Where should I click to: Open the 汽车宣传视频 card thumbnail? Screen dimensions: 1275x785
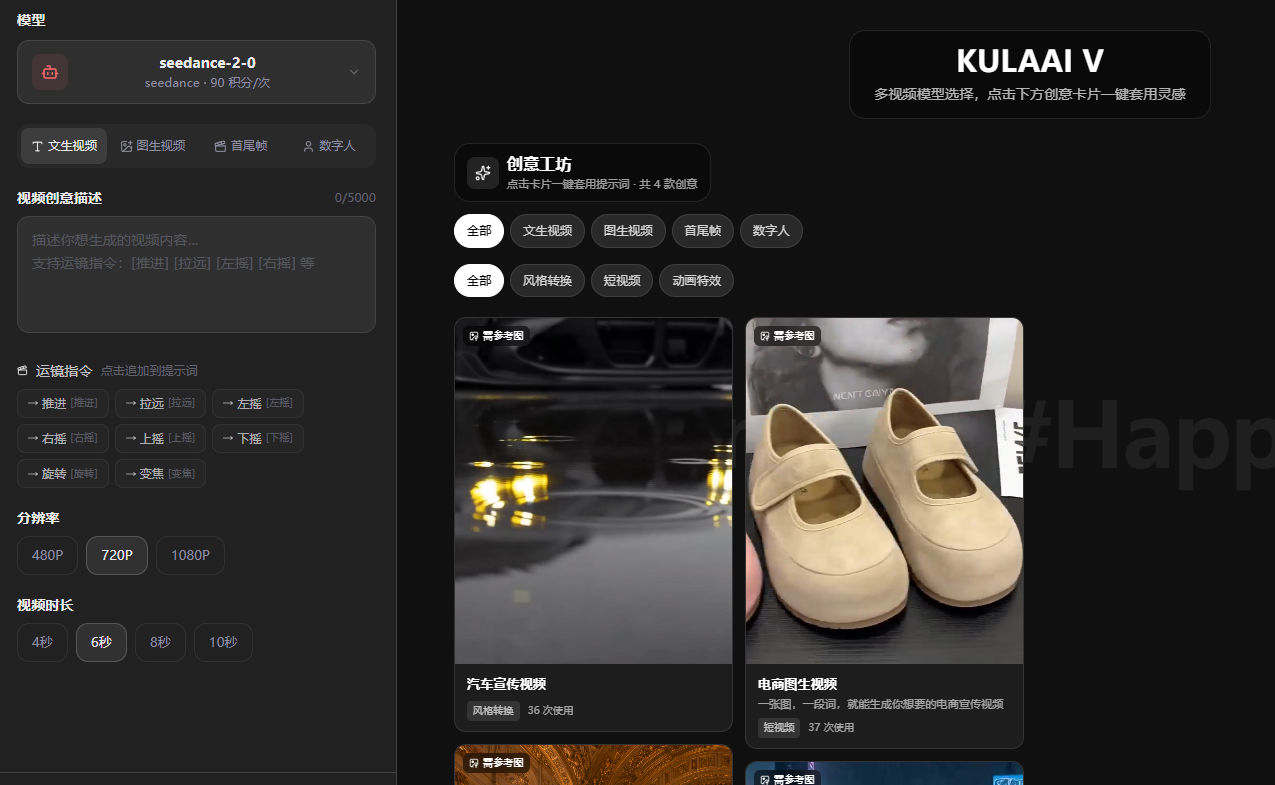coord(594,491)
